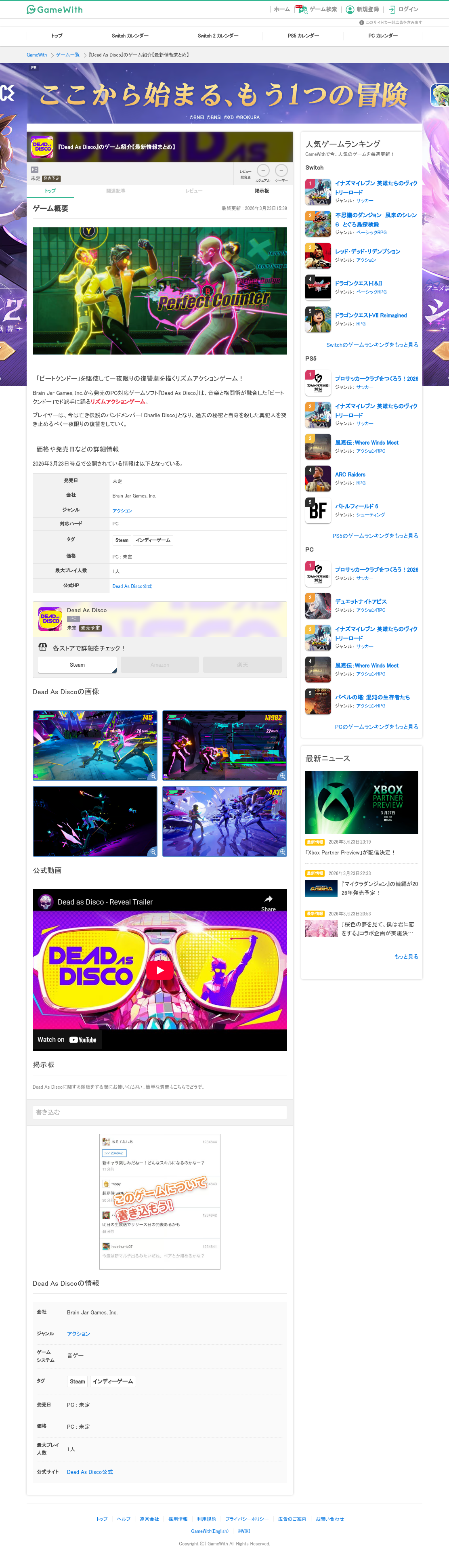
Task: Open the Switch カレンダー menu
Action: coord(130,36)
